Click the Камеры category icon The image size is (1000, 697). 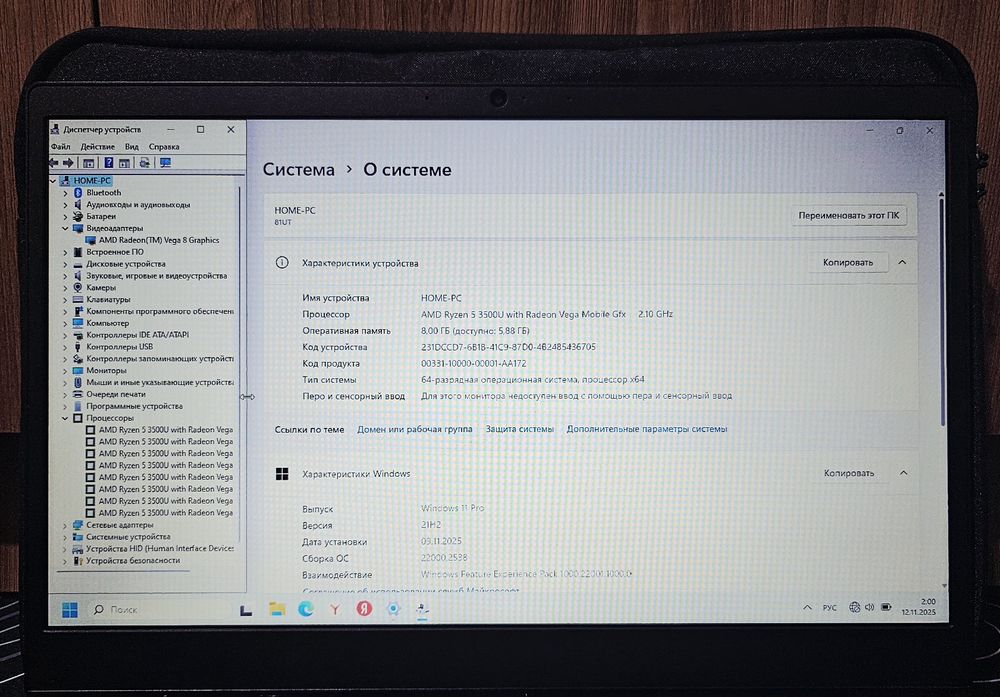tap(78, 288)
